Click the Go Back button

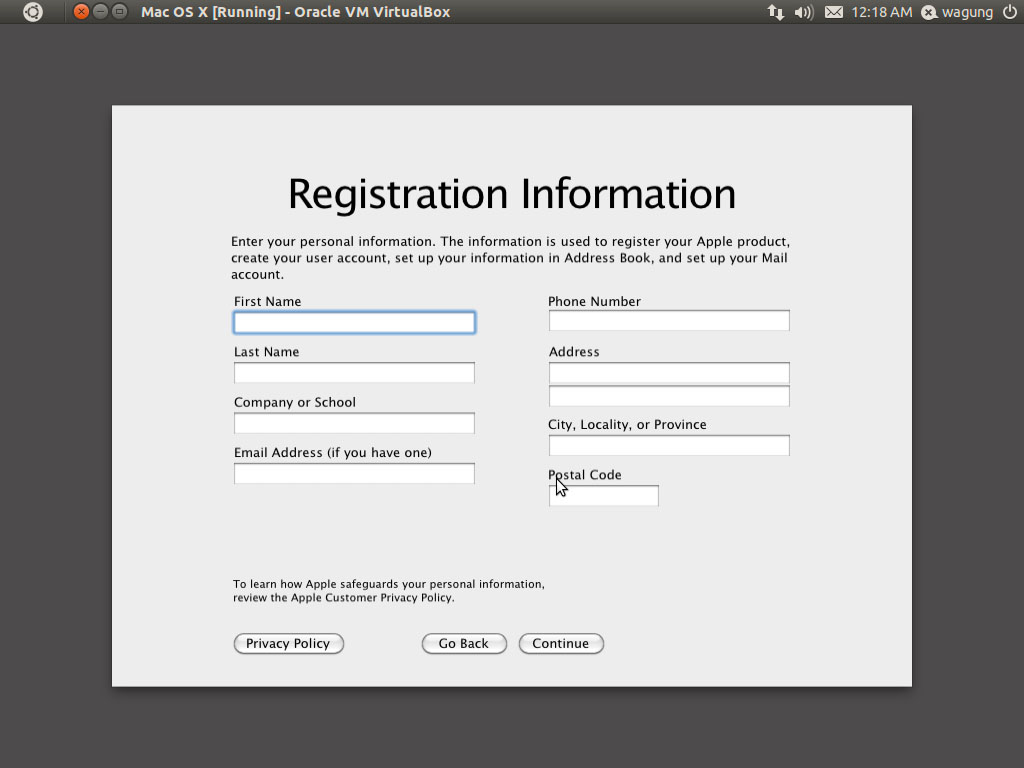[464, 643]
